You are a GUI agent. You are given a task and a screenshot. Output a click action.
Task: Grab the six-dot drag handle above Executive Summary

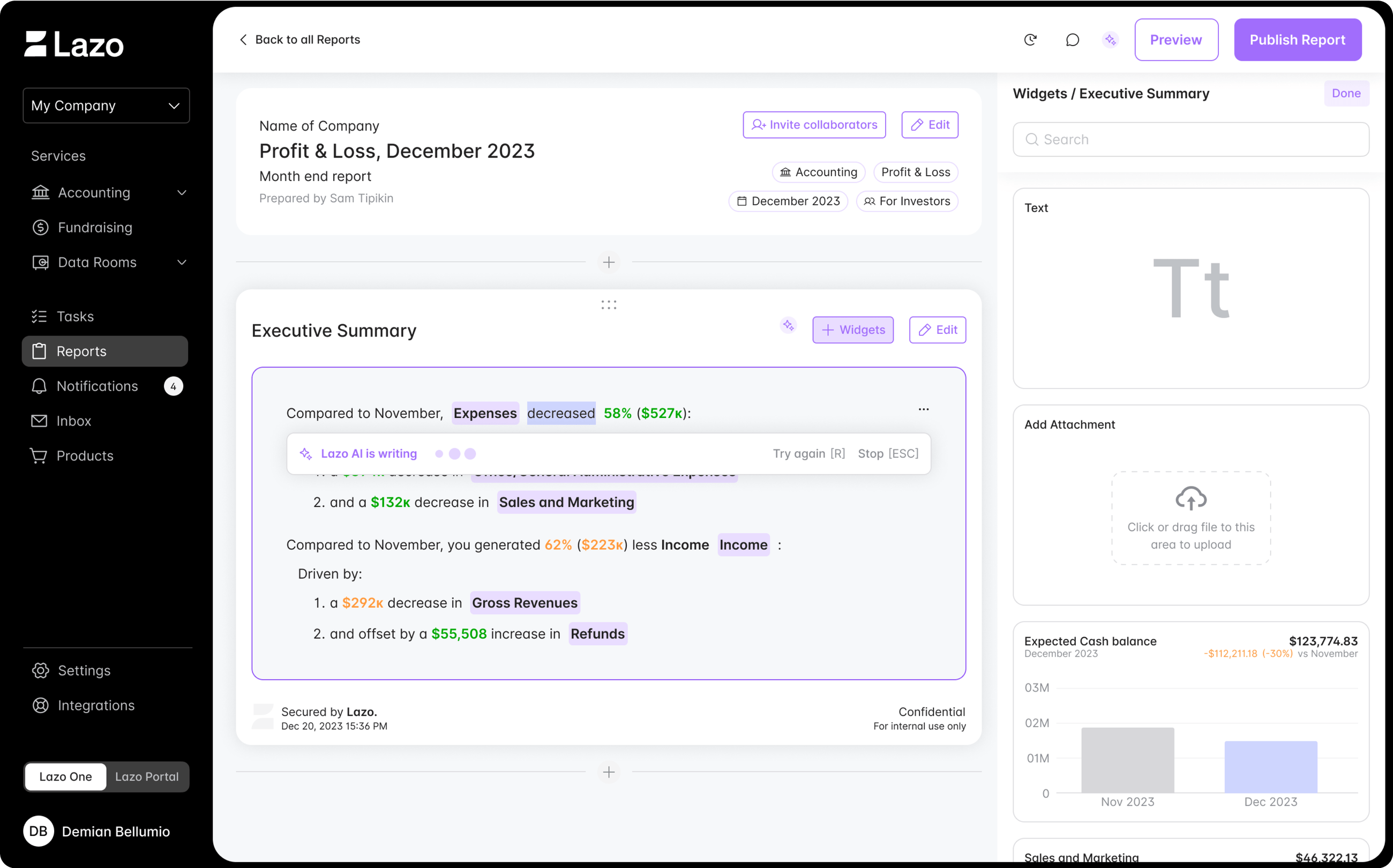pos(609,305)
